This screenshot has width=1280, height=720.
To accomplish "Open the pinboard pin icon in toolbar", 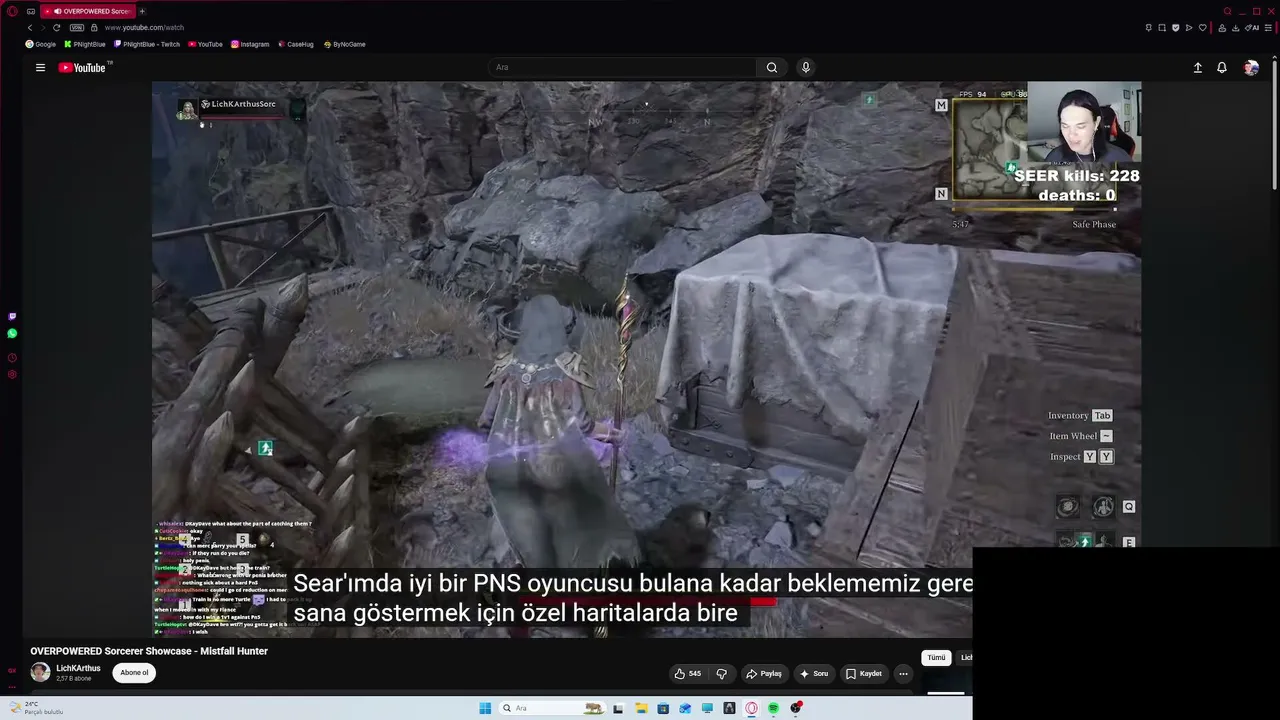I will click(x=1149, y=28).
